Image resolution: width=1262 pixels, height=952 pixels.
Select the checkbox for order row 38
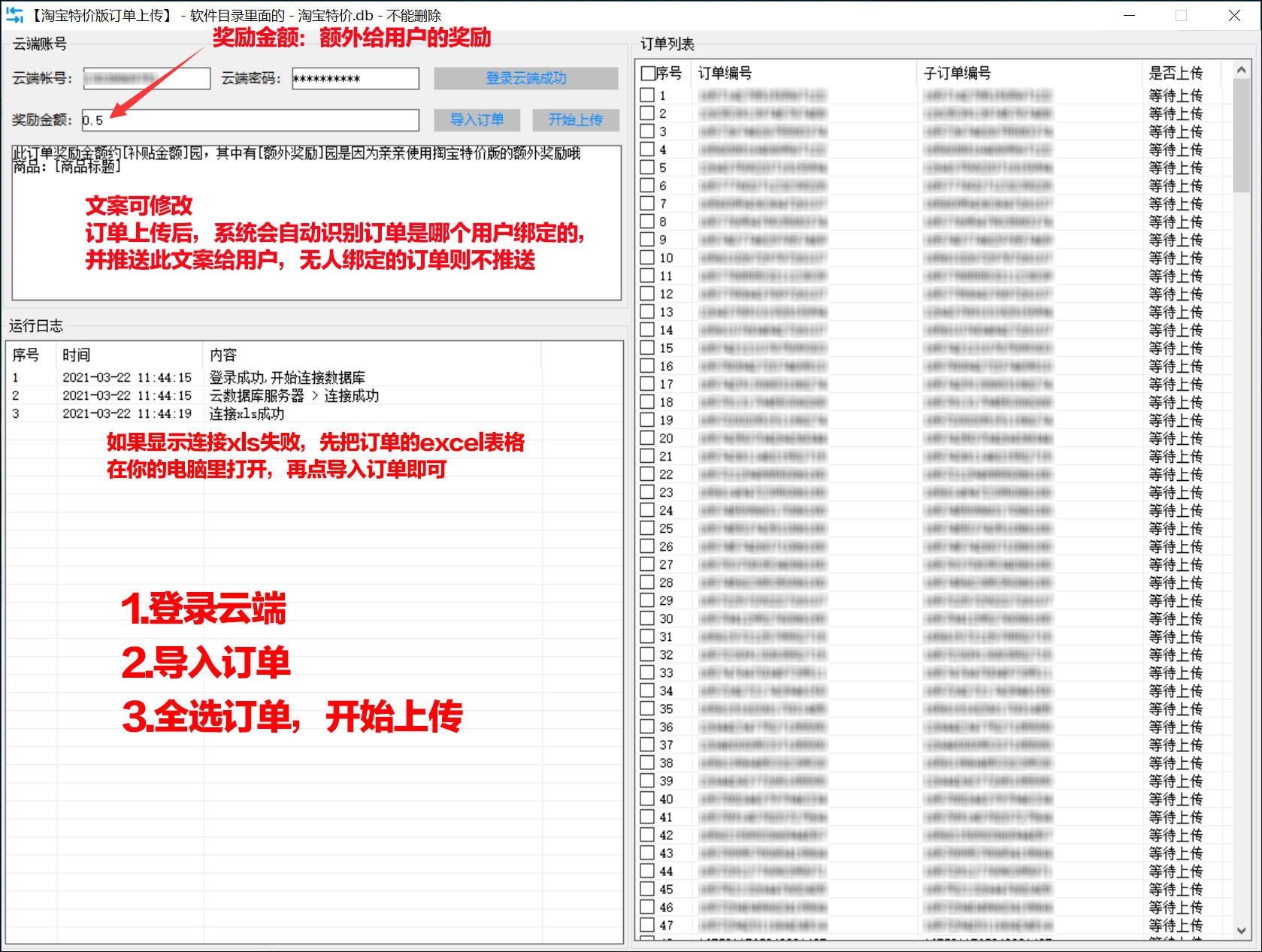coord(647,763)
